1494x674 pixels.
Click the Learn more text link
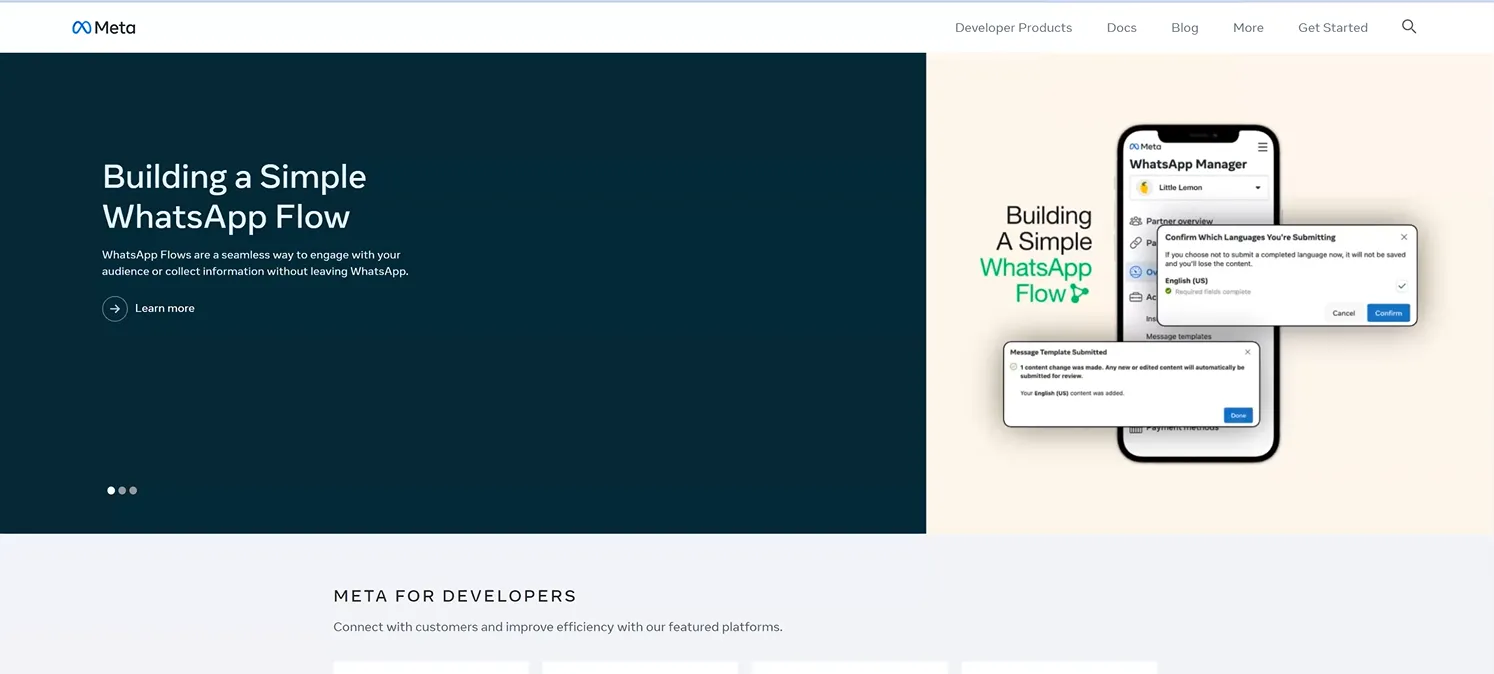click(165, 309)
